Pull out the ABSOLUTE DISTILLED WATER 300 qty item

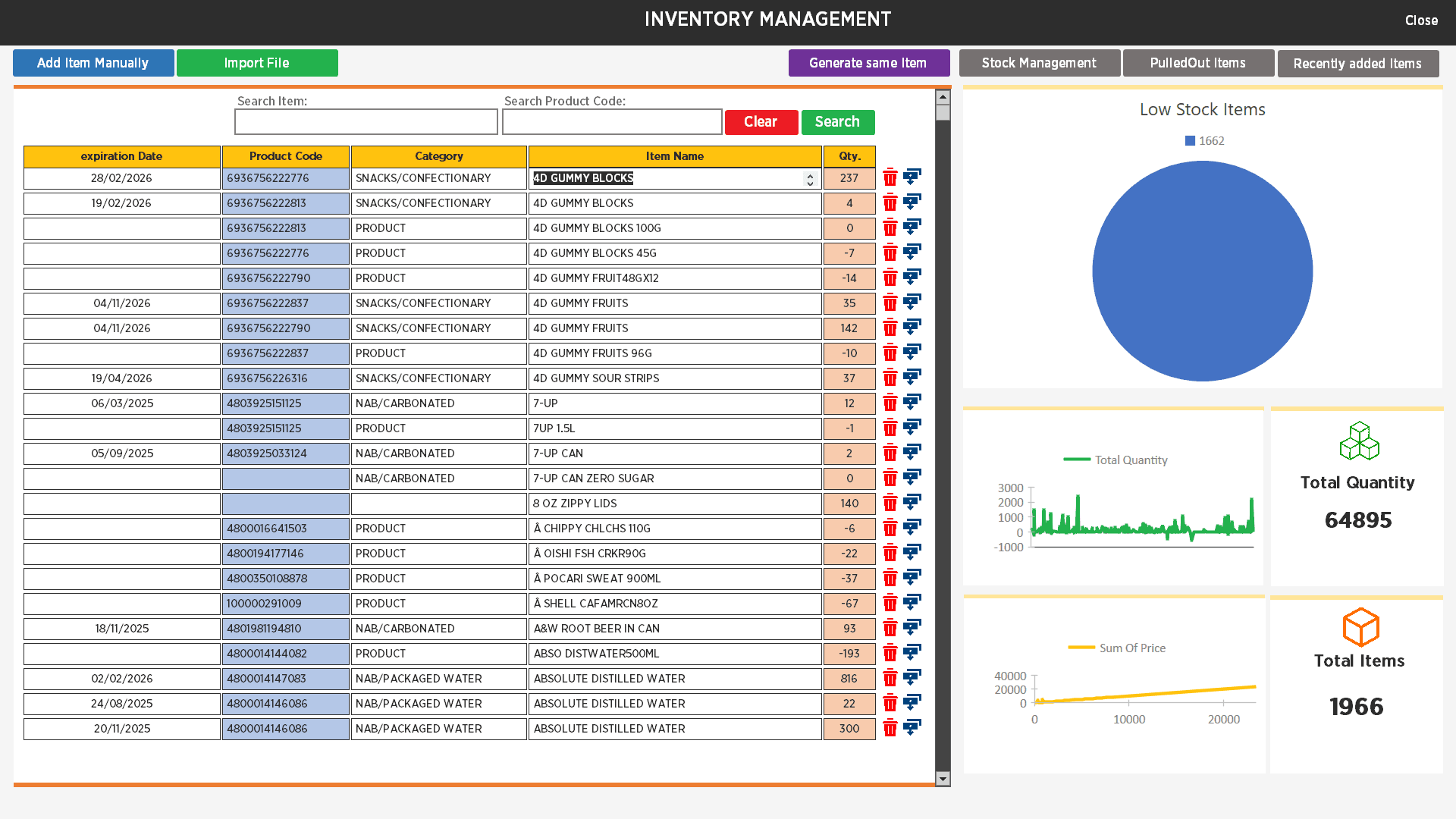912,728
